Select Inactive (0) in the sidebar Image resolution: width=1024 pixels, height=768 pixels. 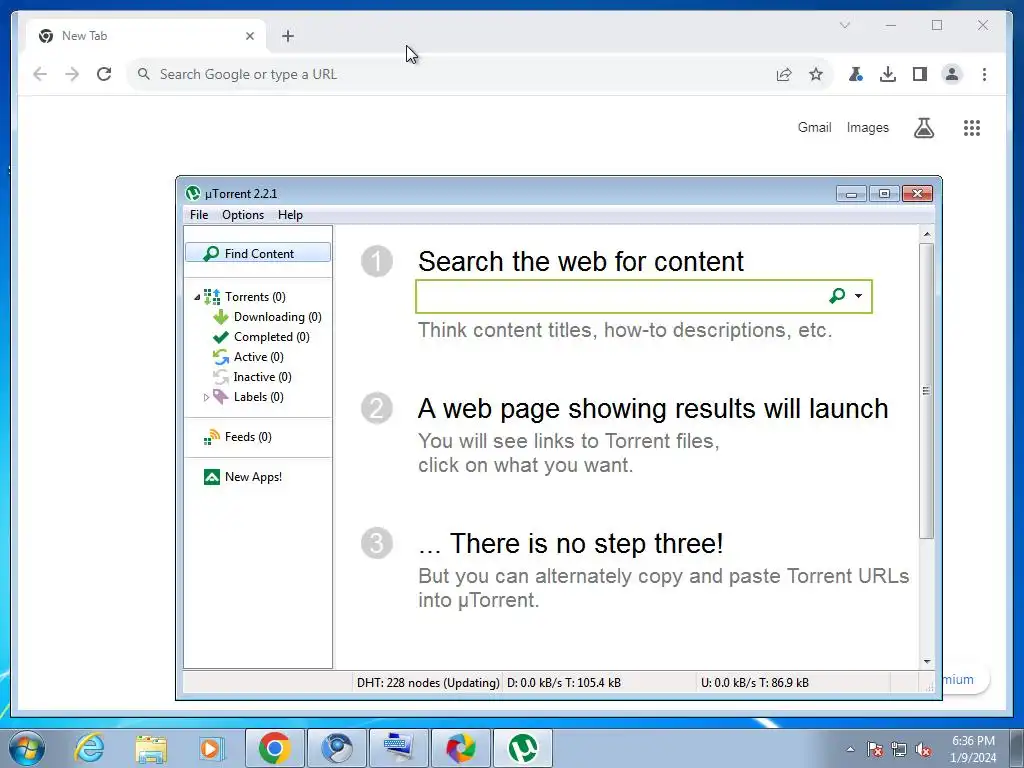point(263,377)
